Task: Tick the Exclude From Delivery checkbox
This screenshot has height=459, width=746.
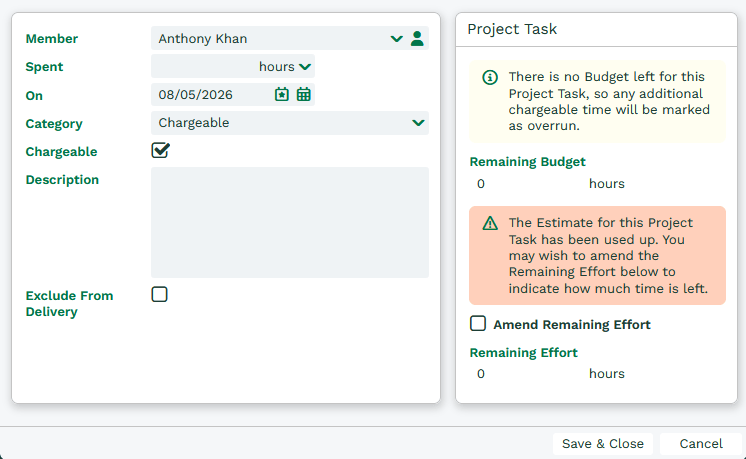Action: click(159, 294)
